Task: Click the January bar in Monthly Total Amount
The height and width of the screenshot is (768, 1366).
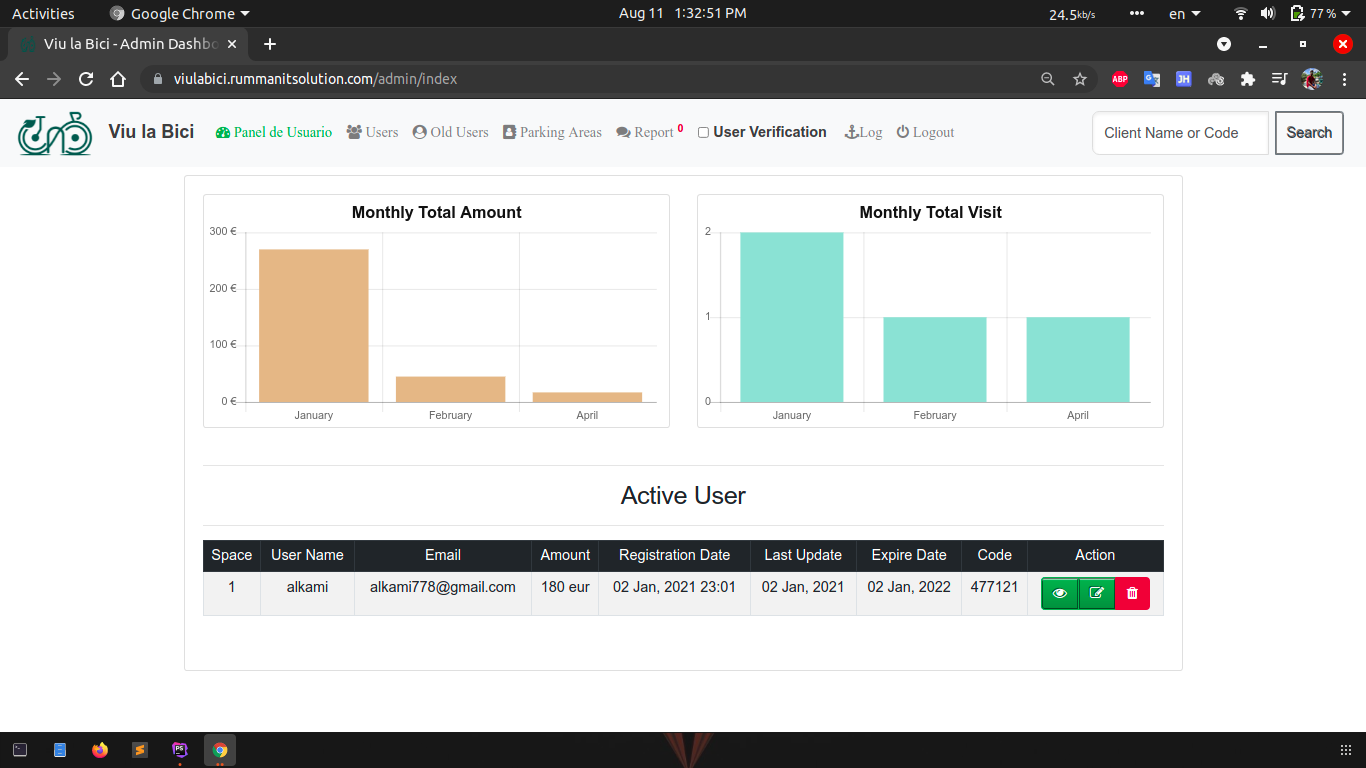Action: point(313,325)
